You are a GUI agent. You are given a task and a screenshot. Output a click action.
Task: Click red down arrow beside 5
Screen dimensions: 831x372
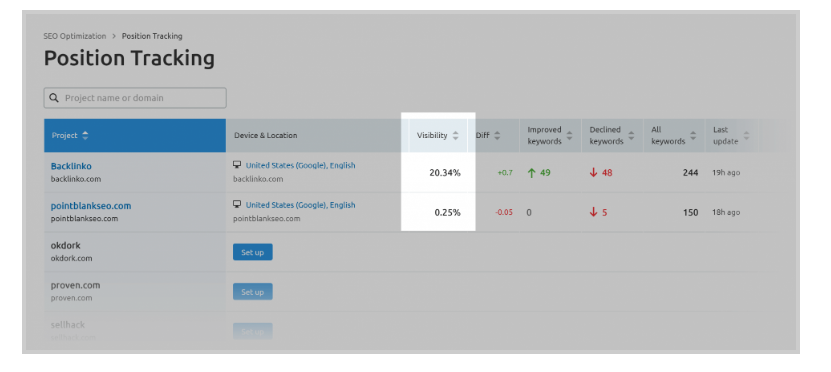tap(593, 212)
